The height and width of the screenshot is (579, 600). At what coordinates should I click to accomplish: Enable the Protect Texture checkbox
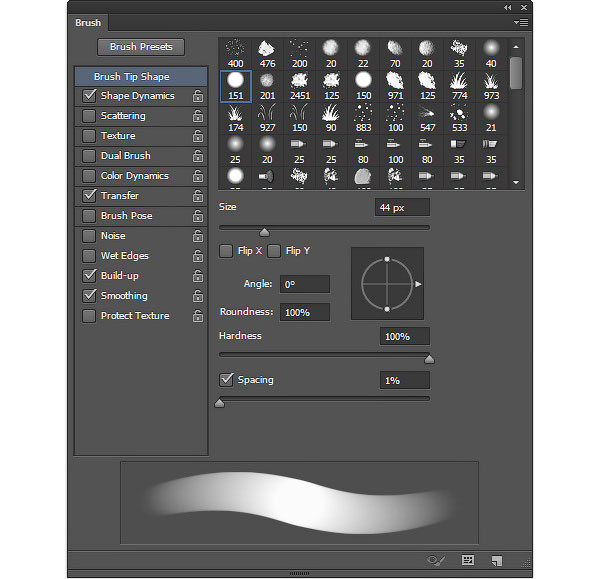point(89,316)
